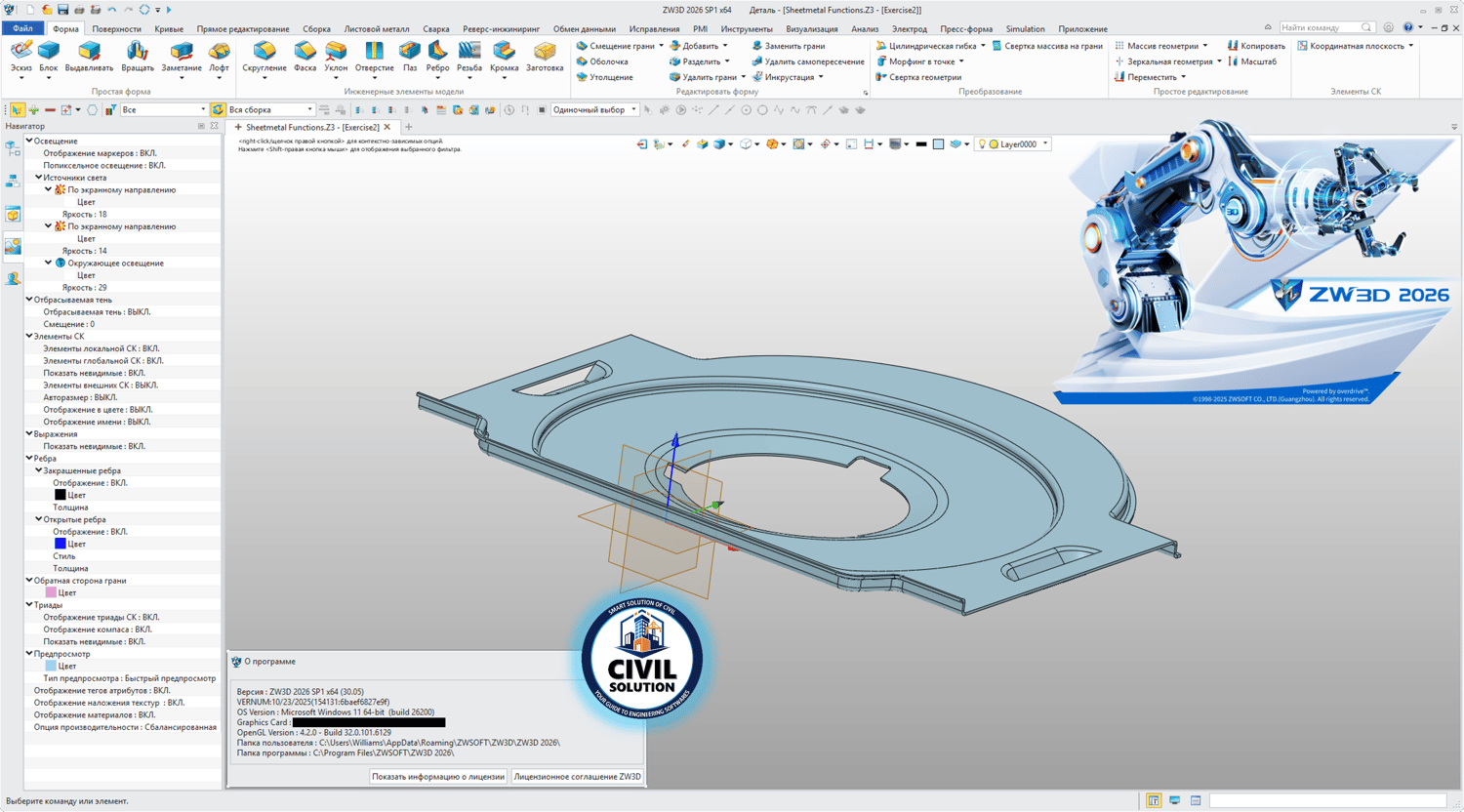1464x812 pixels.
Task: Choose the Лофт tool
Action: click(220, 57)
